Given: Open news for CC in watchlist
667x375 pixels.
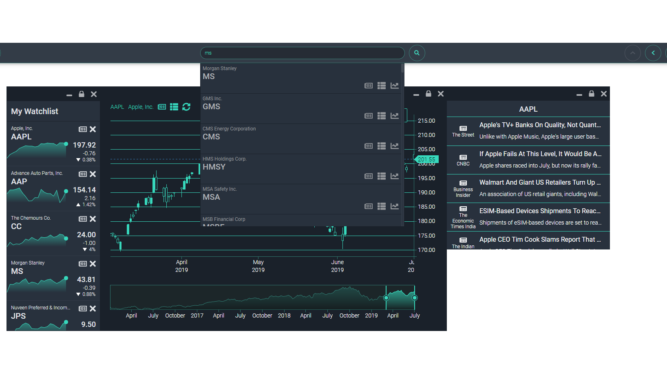Looking at the screenshot, I should pos(83,219).
